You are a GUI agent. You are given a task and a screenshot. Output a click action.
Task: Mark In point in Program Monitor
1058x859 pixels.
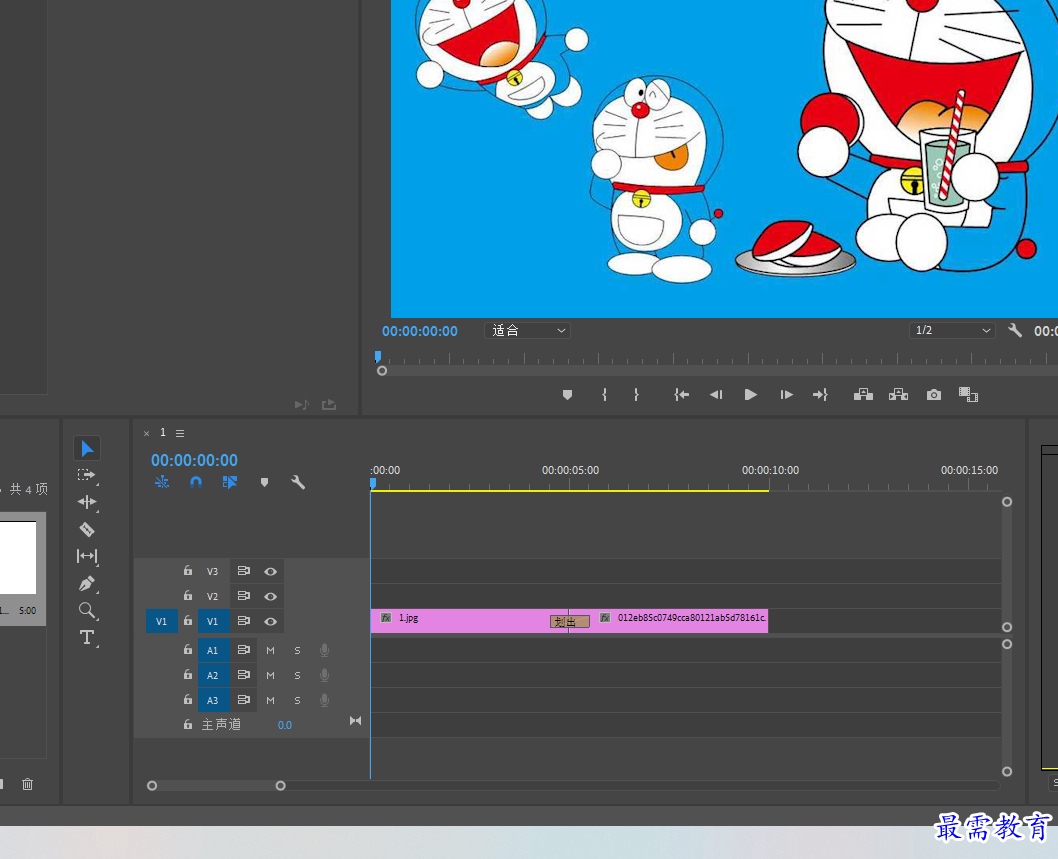pos(605,395)
